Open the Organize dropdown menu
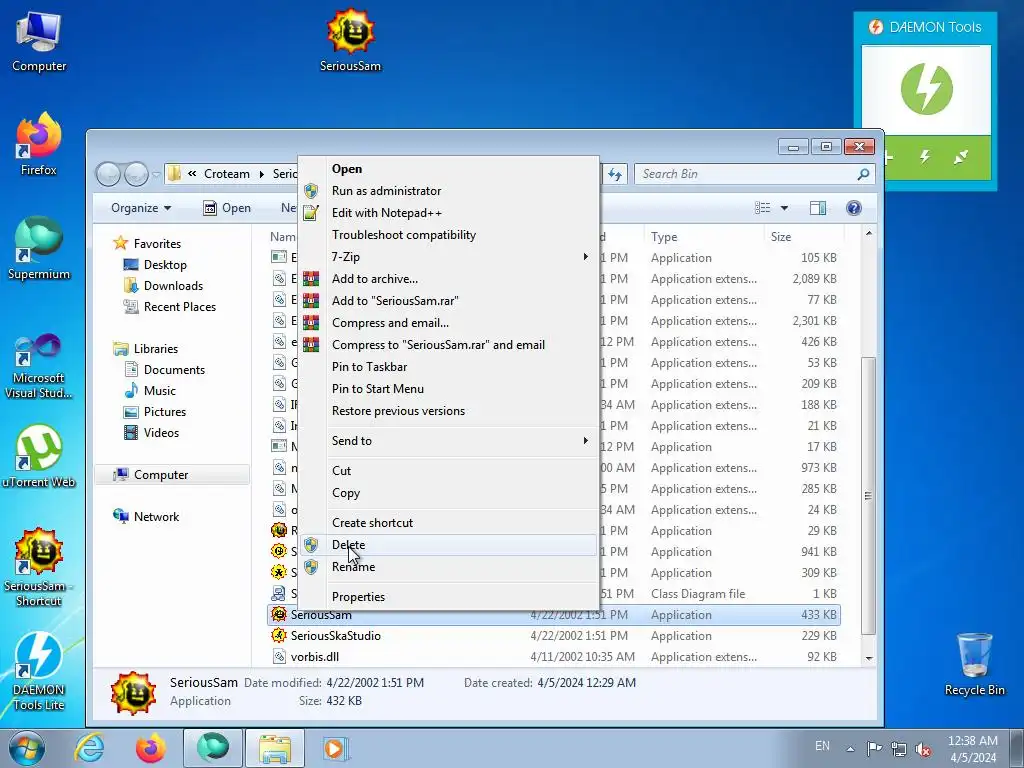 141,208
